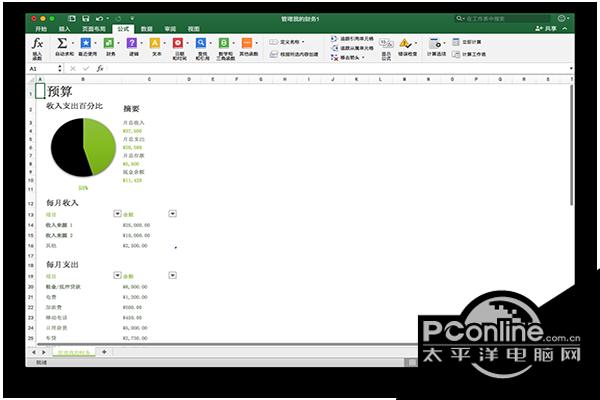Viewport: 600px width, 400px height.
Task: Click the Select All corner triangle
Action: point(31,79)
